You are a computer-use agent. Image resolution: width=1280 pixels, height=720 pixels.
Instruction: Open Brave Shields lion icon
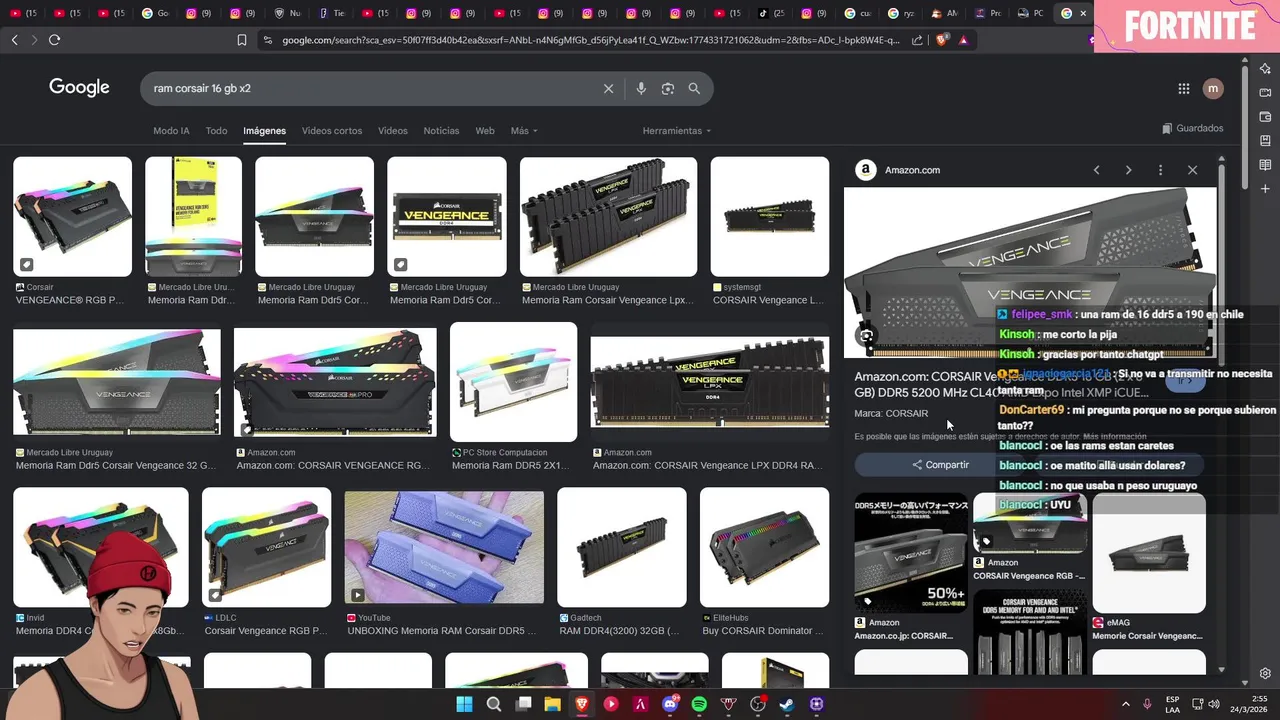tap(942, 40)
